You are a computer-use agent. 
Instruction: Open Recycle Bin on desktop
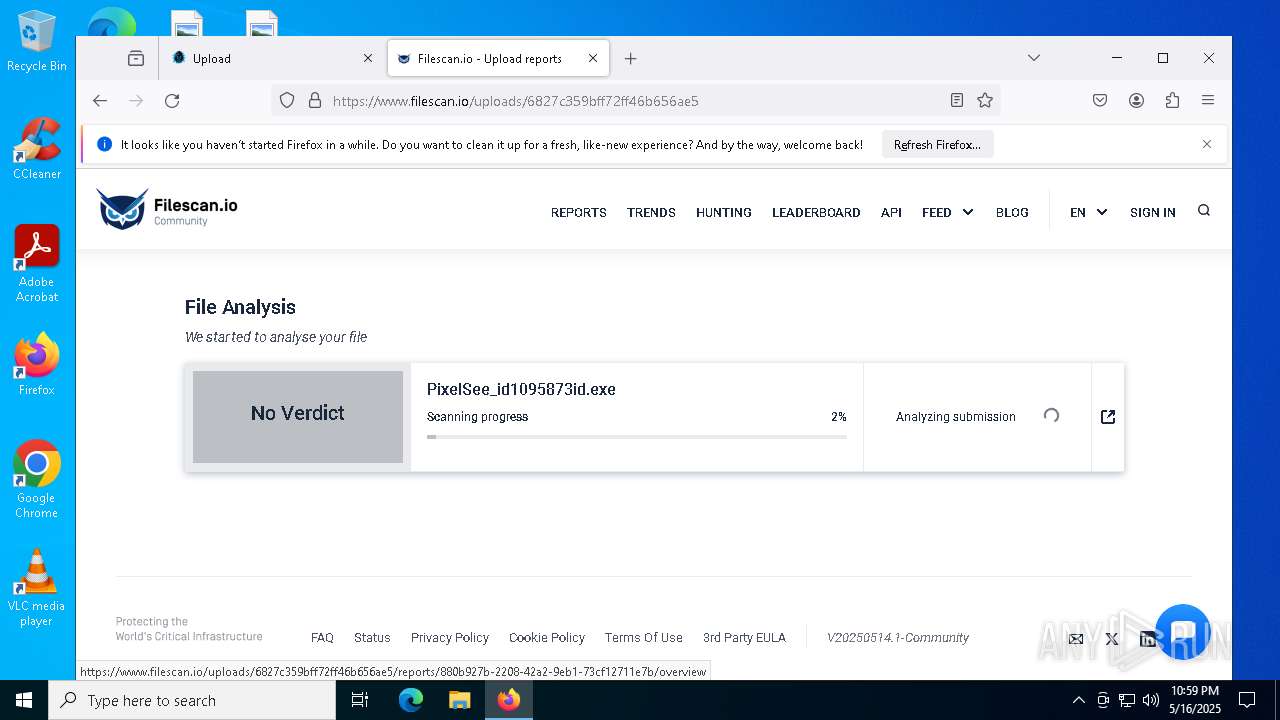37,42
